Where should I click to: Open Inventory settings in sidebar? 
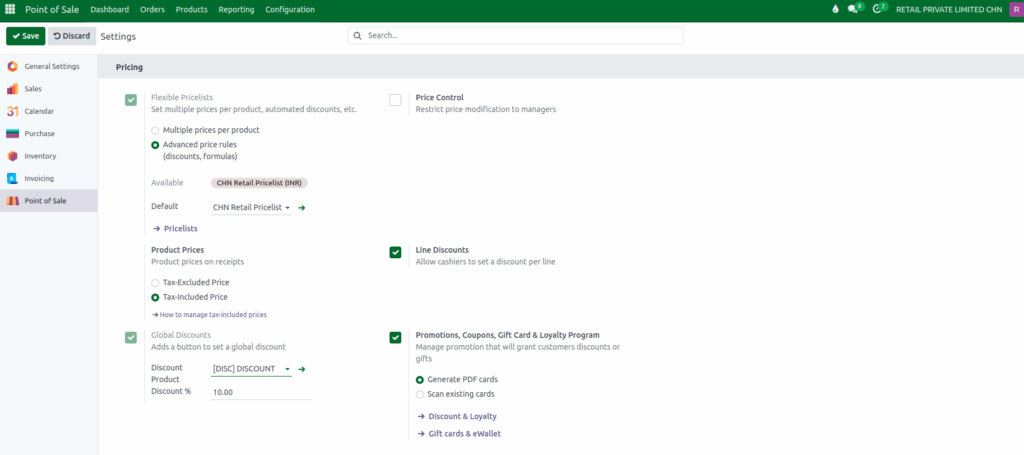coord(40,156)
